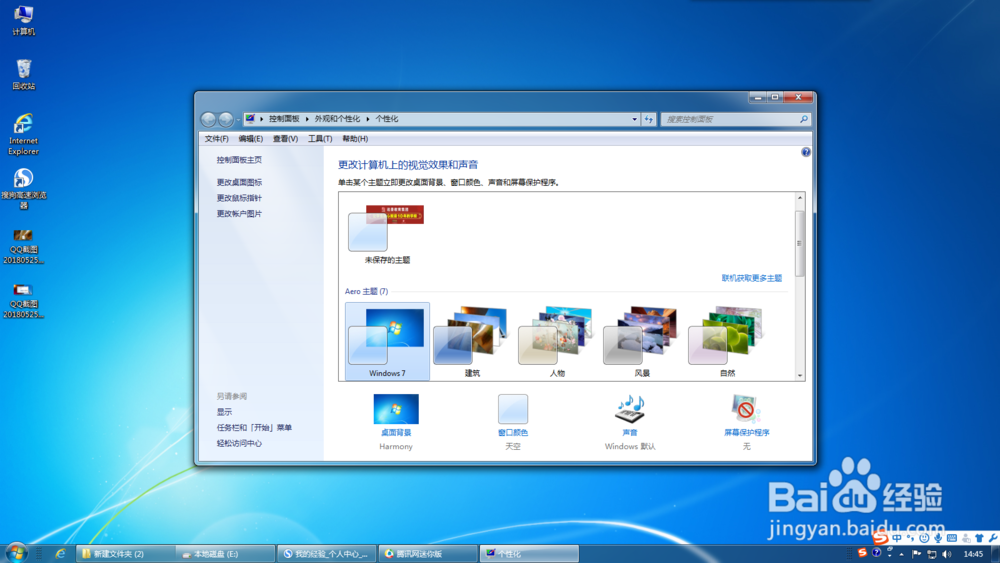1000x563 pixels.
Task: Open the Windows Start button
Action: [x=16, y=553]
